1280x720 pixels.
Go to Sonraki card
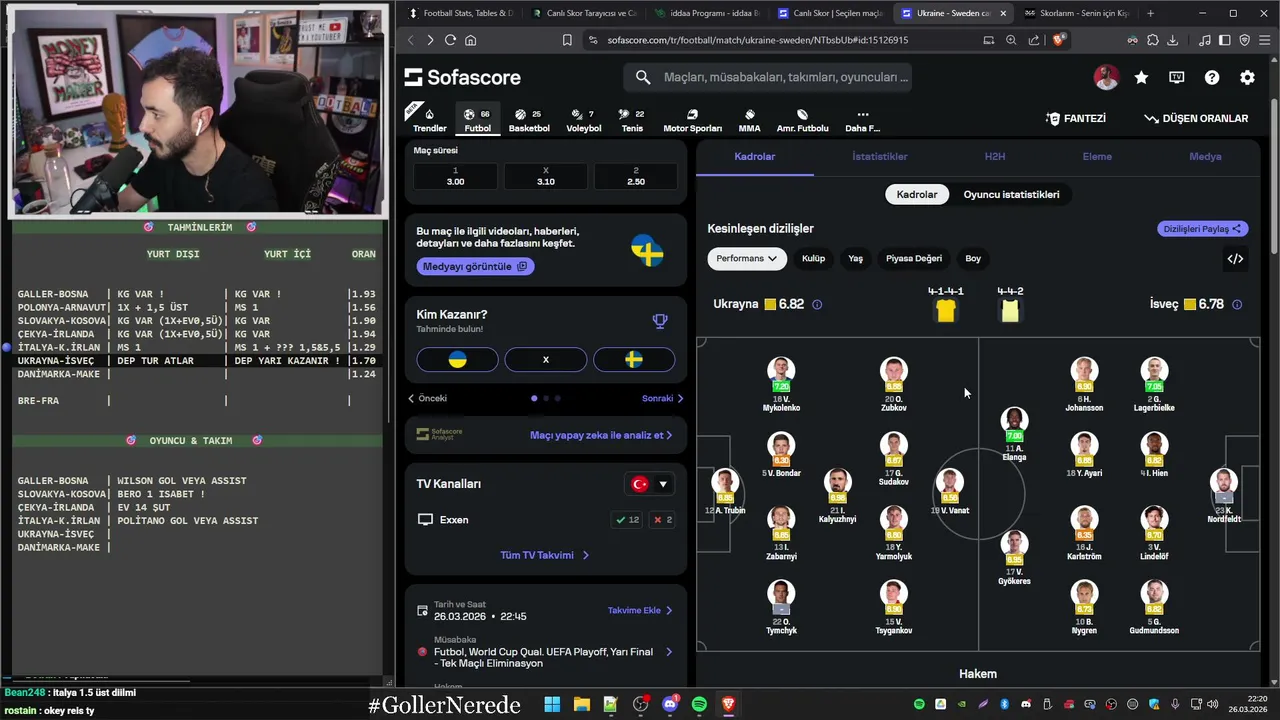(662, 398)
